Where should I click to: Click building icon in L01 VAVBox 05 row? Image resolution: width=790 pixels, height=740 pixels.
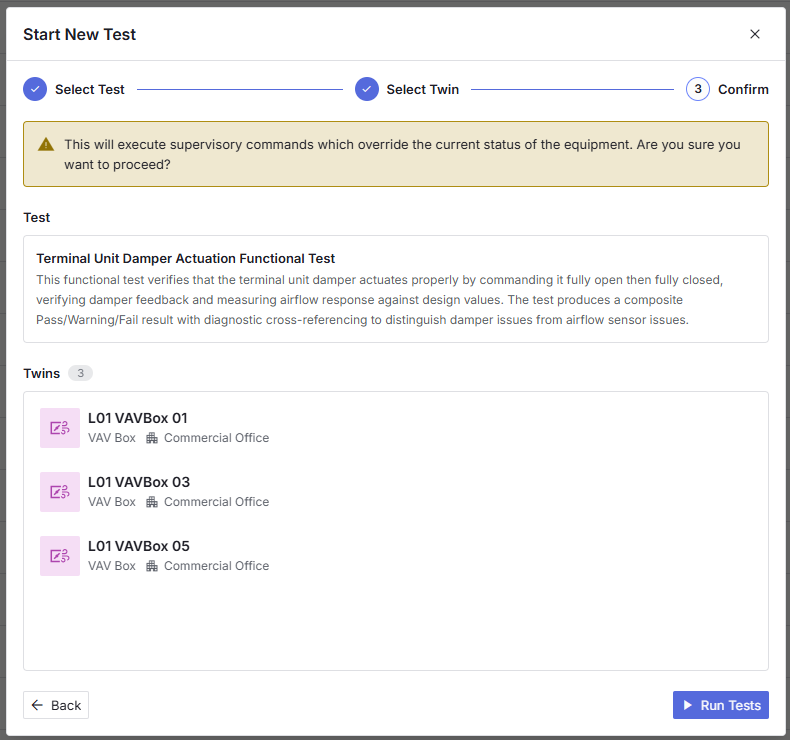click(x=152, y=566)
